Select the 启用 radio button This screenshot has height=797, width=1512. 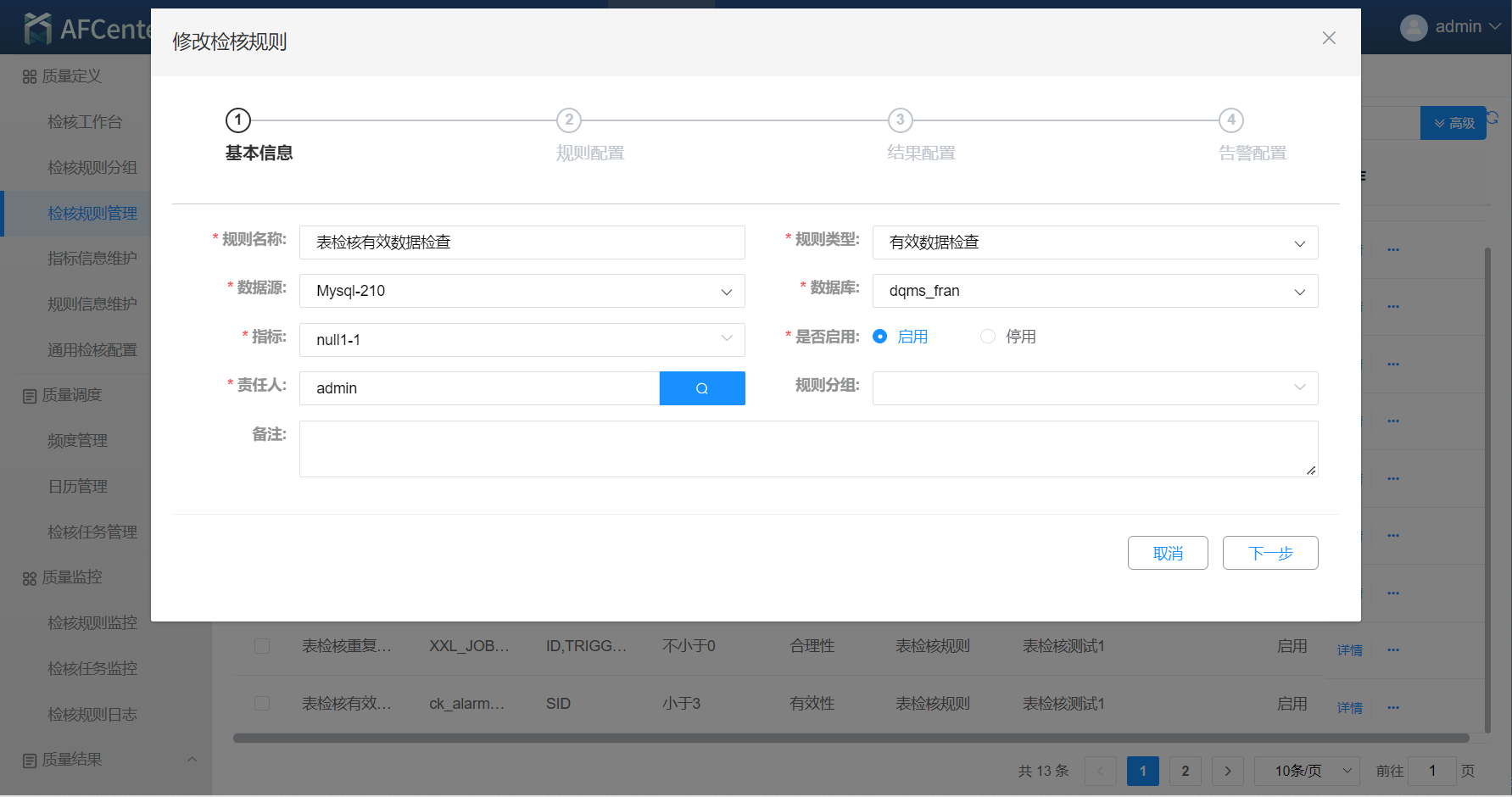tap(880, 337)
